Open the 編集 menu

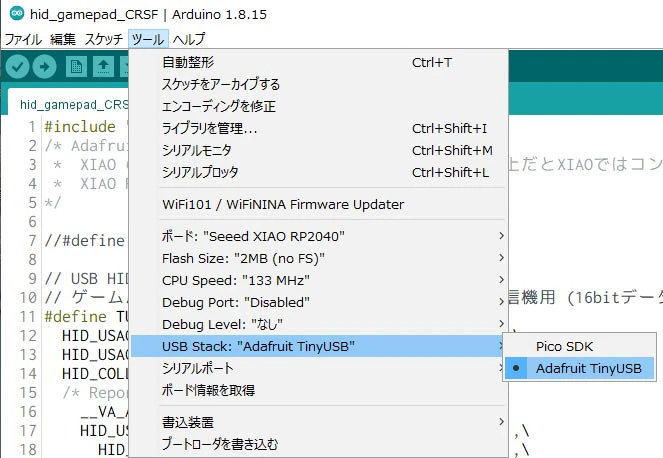[x=63, y=39]
